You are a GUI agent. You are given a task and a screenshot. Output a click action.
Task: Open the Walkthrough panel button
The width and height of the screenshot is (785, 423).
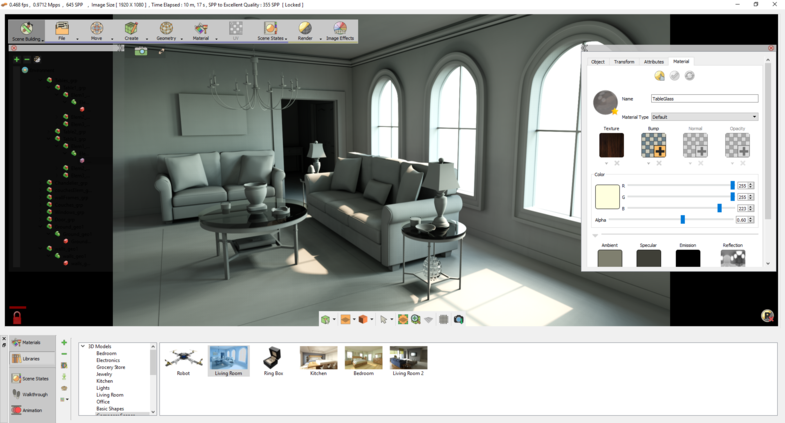click(33, 393)
